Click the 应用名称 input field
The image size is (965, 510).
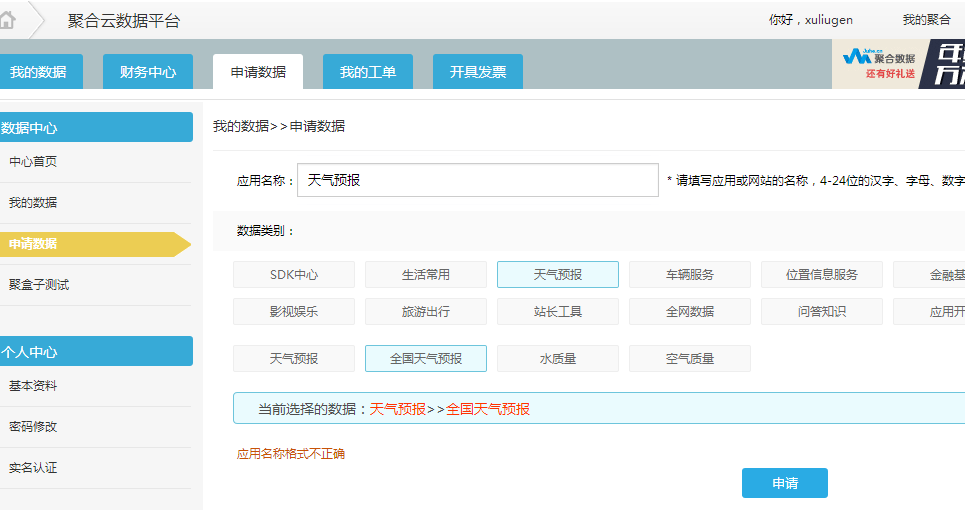[x=477, y=180]
